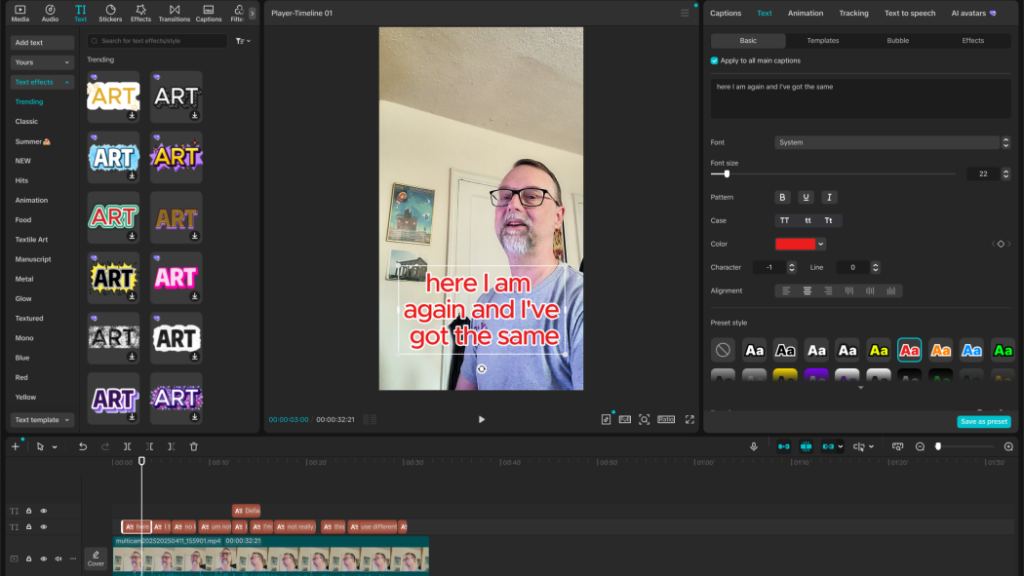This screenshot has height=576, width=1024.
Task: Open the player menu hamburger icon
Action: tap(684, 13)
